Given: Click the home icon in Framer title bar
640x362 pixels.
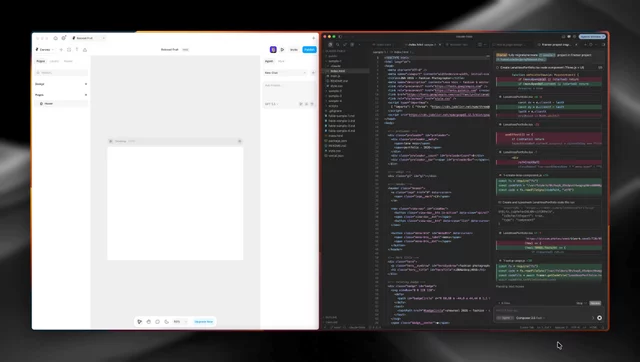Looking at the screenshot, I should click(x=56, y=38).
